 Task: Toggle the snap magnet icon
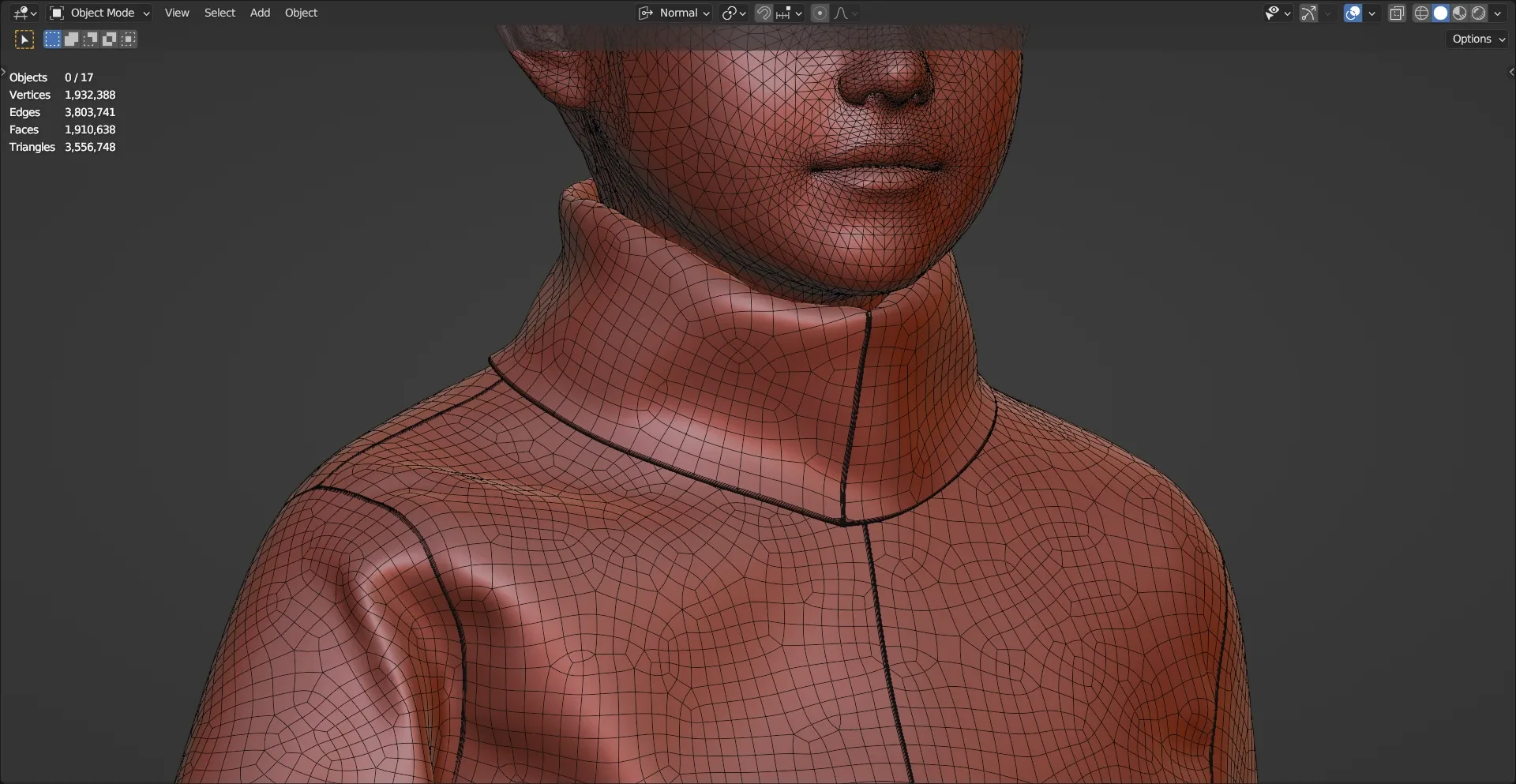pos(764,13)
